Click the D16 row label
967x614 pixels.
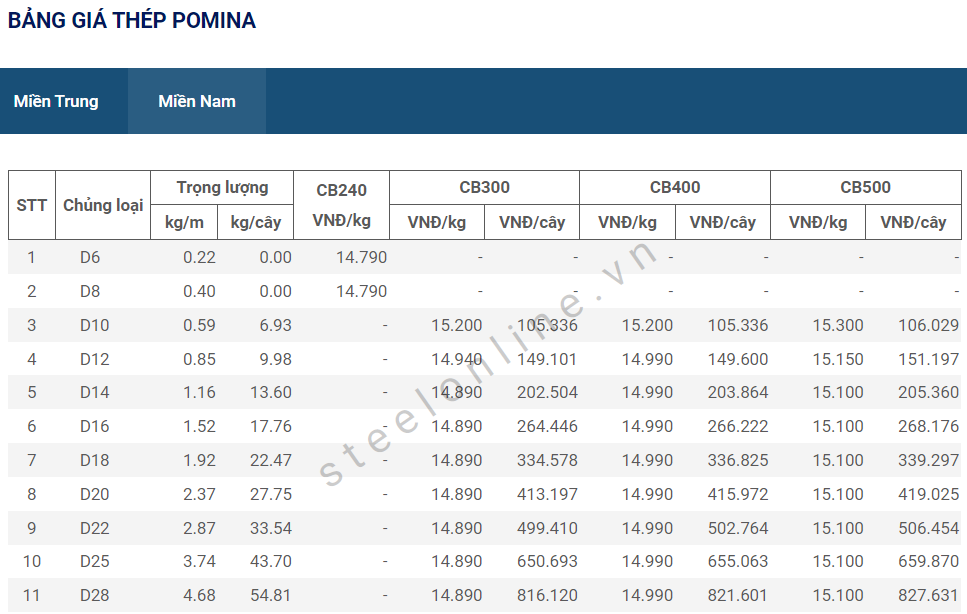click(94, 426)
